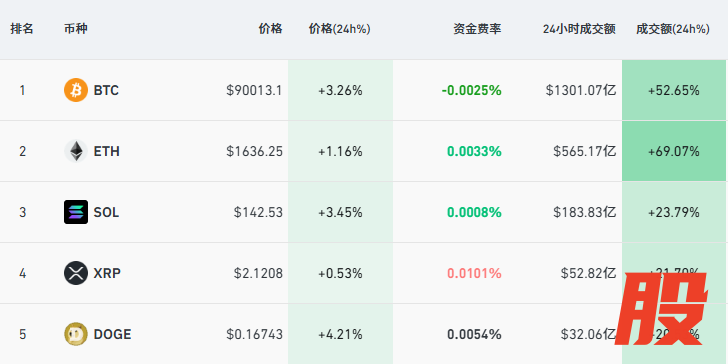728x364 pixels.
Task: Select XRP price $2.1208
Action: (x=258, y=273)
